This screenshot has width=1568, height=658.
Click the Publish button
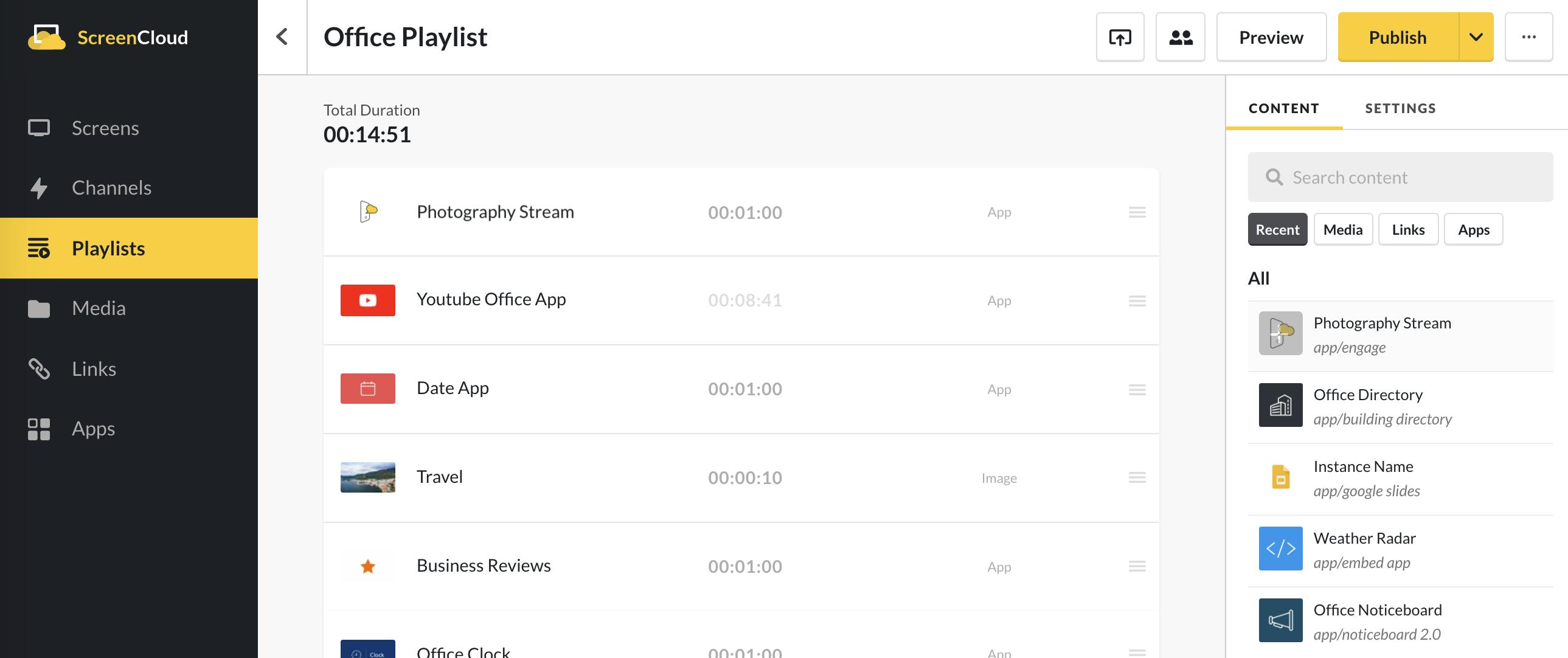point(1398,37)
